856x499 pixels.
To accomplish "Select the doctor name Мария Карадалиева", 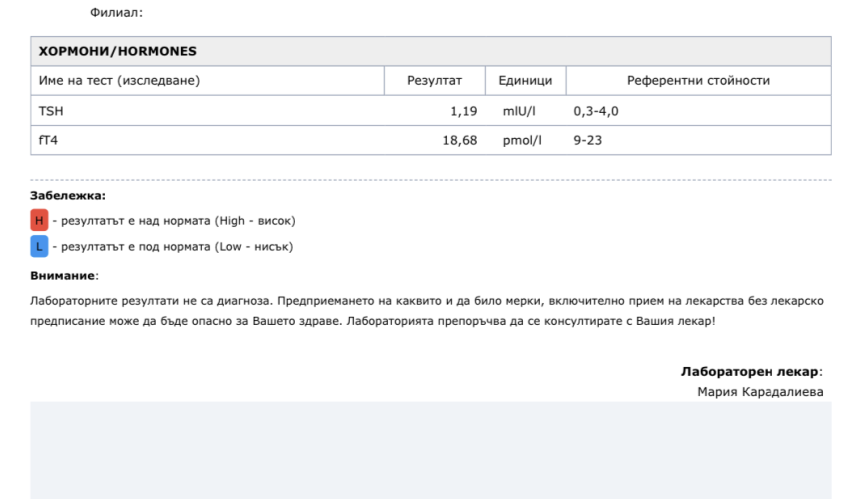I will pos(760,391).
